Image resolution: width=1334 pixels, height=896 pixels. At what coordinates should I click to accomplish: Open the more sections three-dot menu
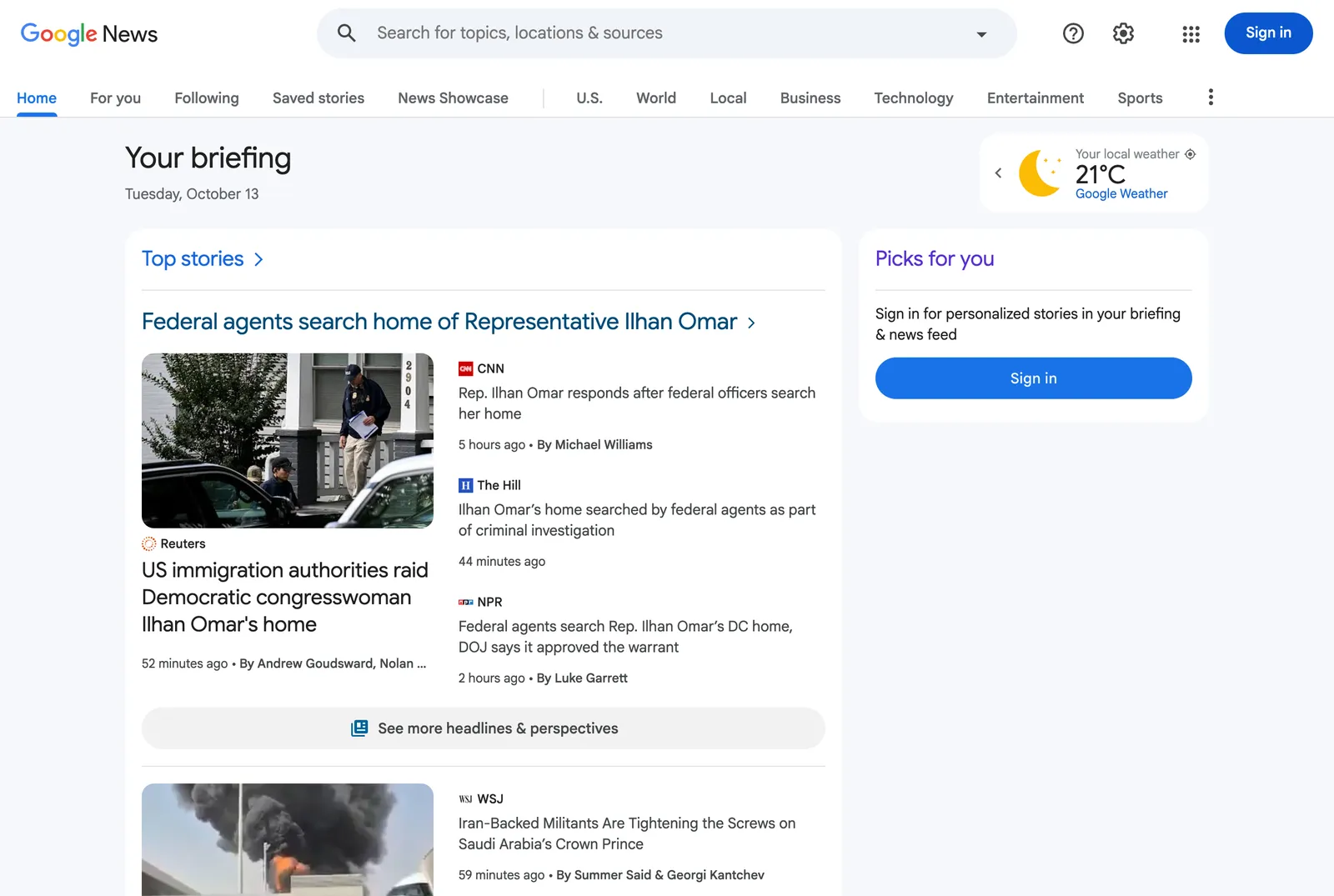pos(1211,98)
